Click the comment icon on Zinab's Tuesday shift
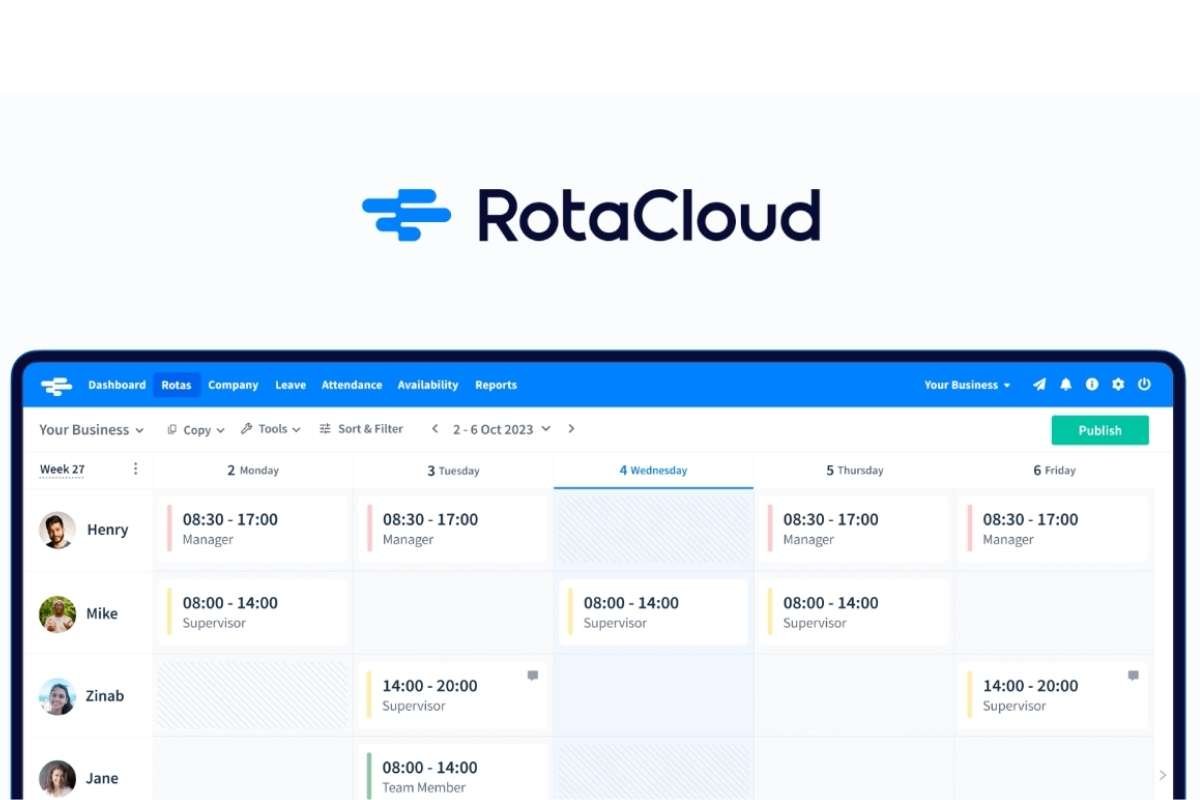Viewport: 1200px width, 800px height. click(533, 676)
